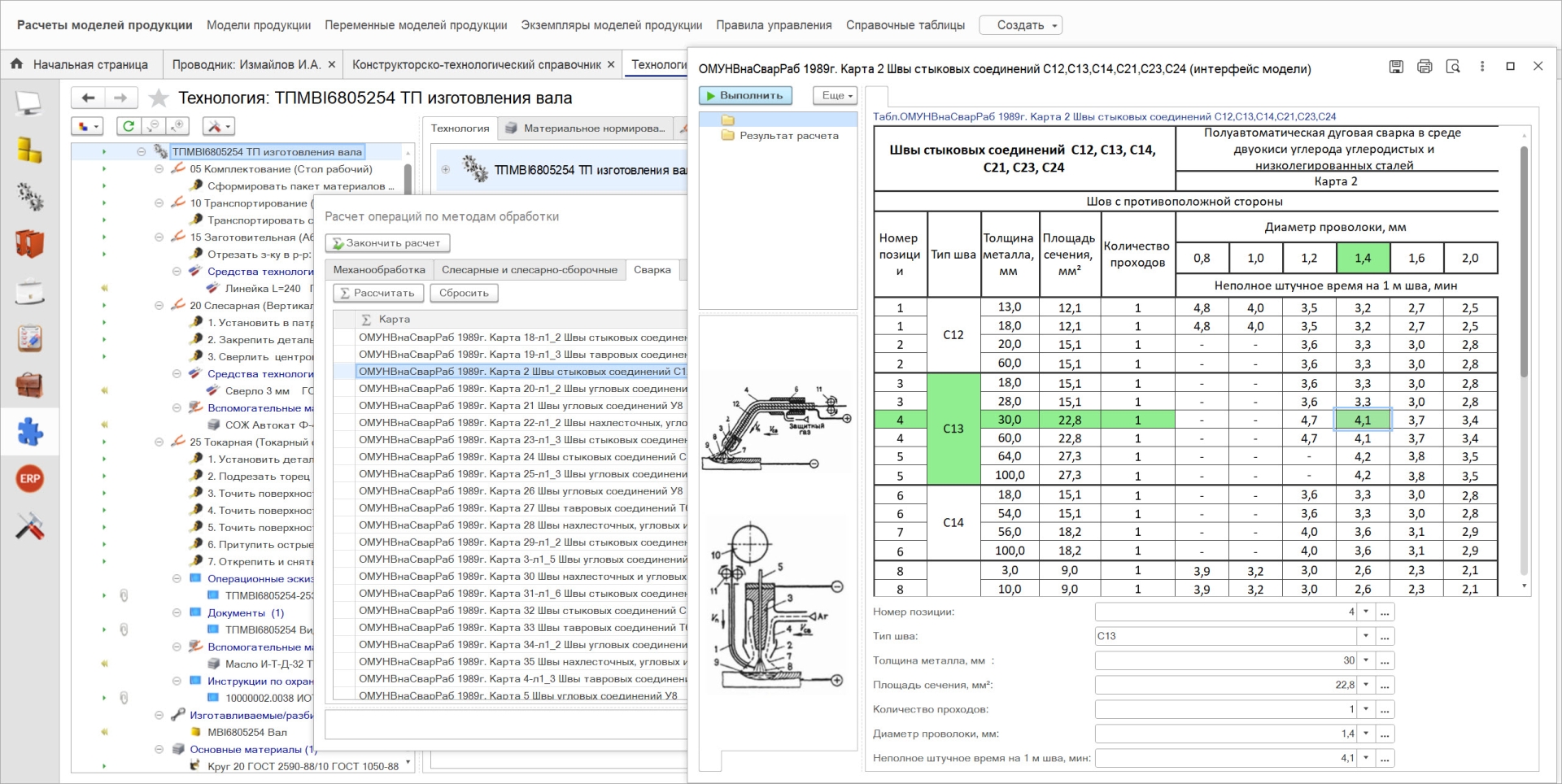The width and height of the screenshot is (1562, 784).
Task: Click the refresh icon in technology toolbar
Action: 129,126
